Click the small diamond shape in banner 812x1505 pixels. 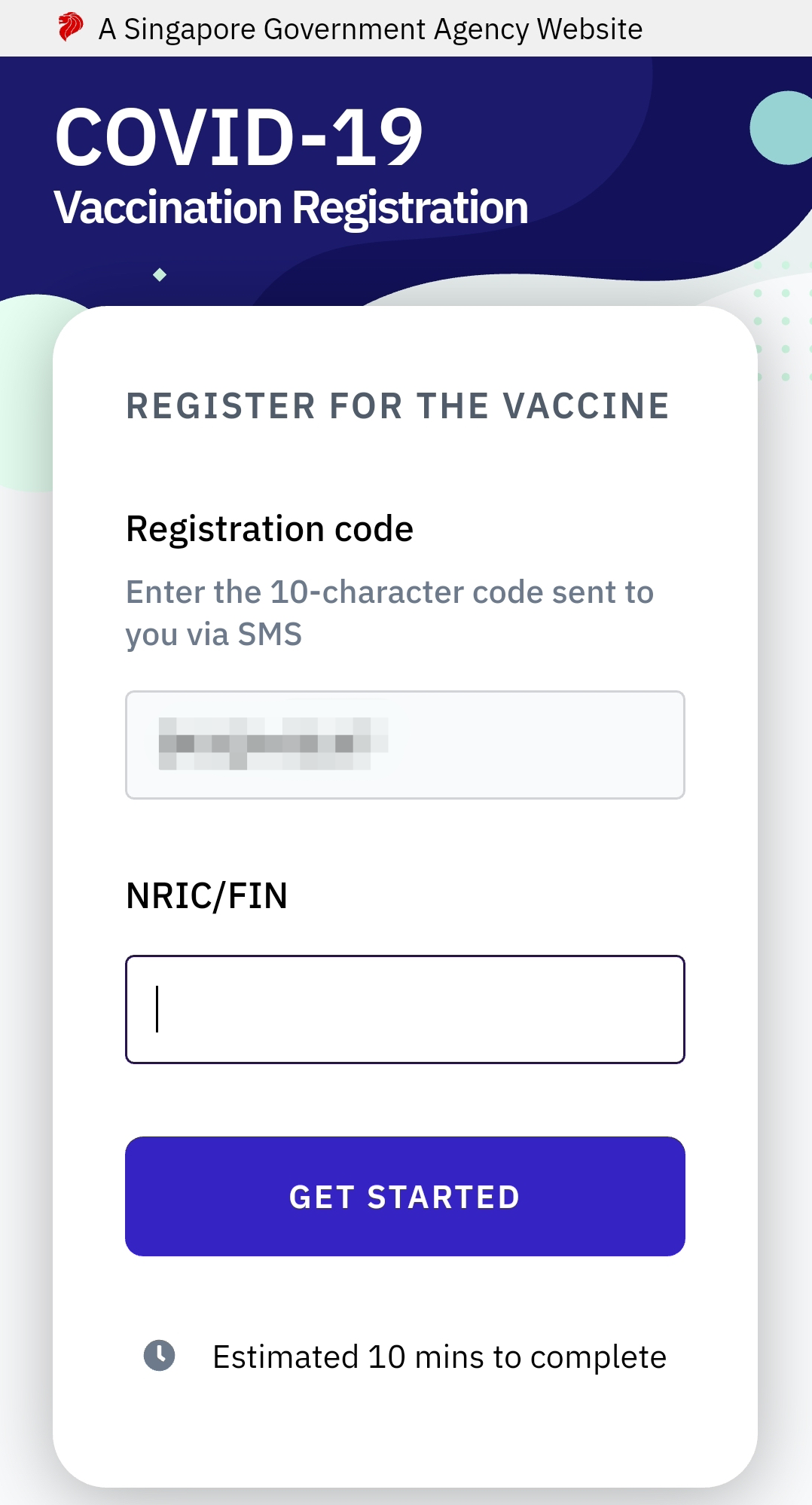point(160,275)
